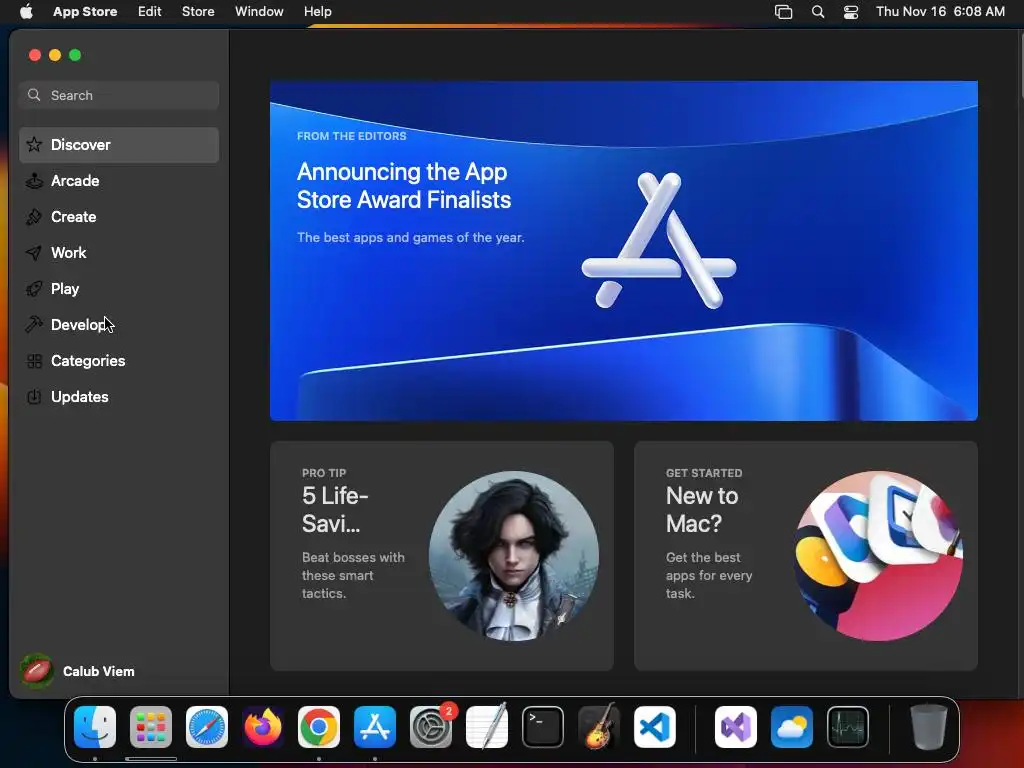Click the Categories grid icon
This screenshot has width=1024, height=768.
pos(34,360)
